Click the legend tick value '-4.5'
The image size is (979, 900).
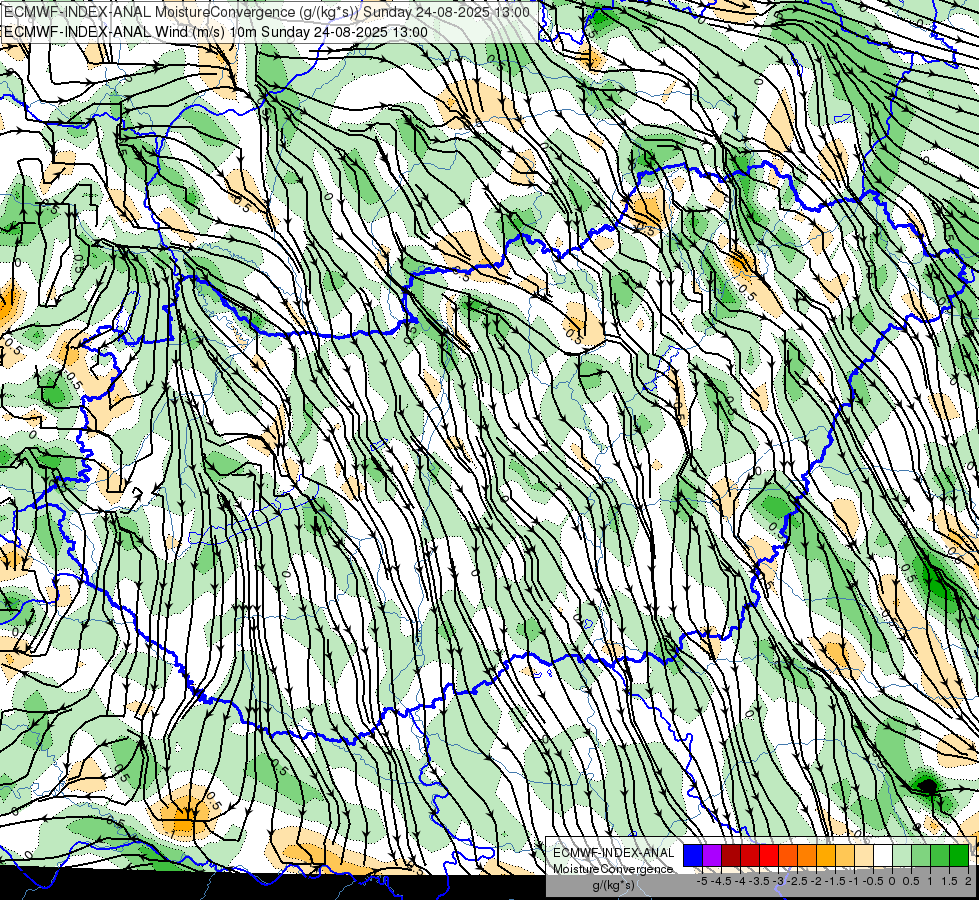tap(721, 881)
